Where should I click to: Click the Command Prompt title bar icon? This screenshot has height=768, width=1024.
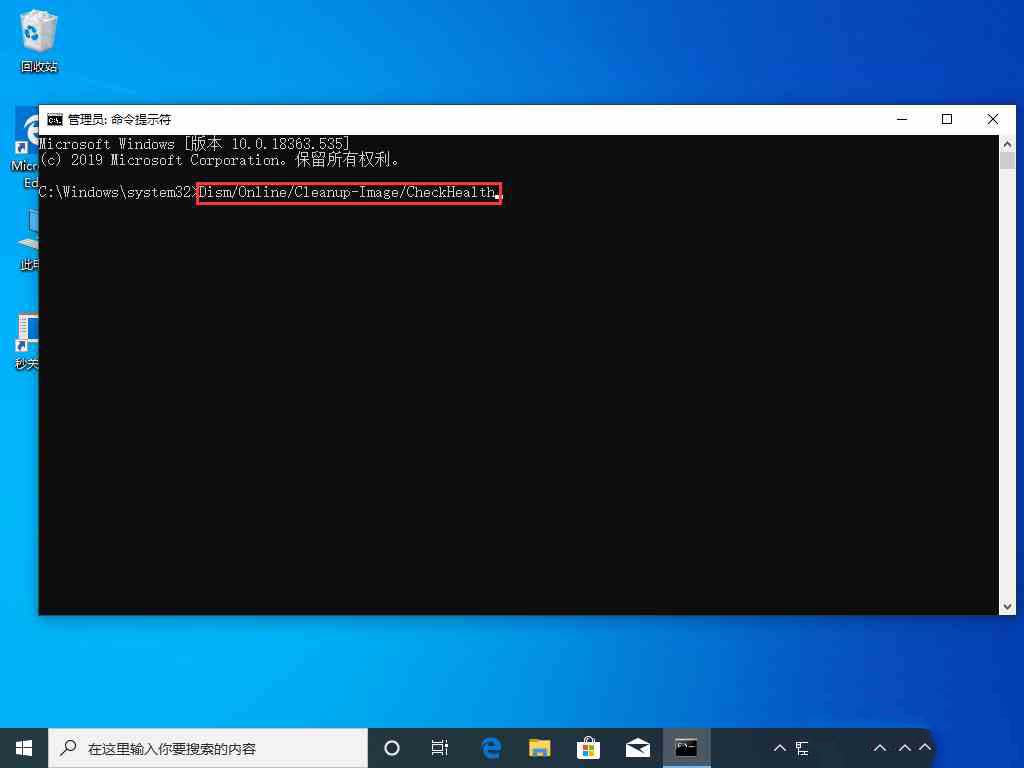(x=55, y=120)
